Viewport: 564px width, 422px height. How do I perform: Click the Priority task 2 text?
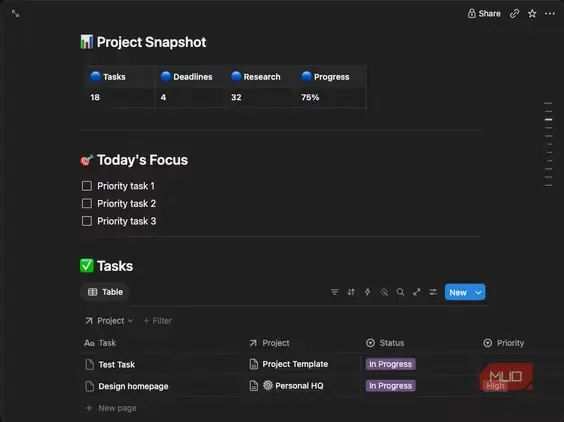click(127, 204)
